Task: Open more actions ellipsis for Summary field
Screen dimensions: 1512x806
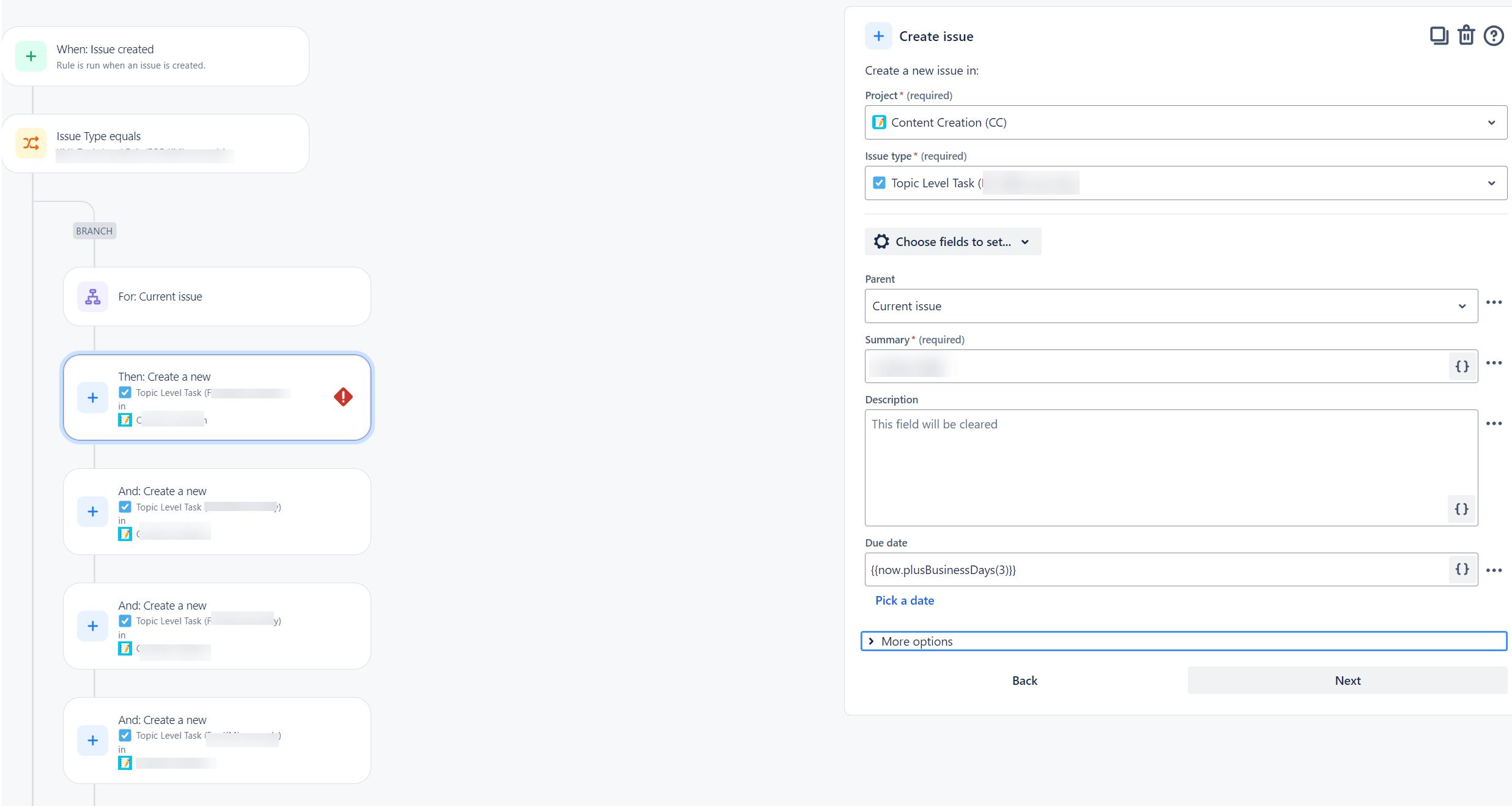Action: pos(1494,363)
